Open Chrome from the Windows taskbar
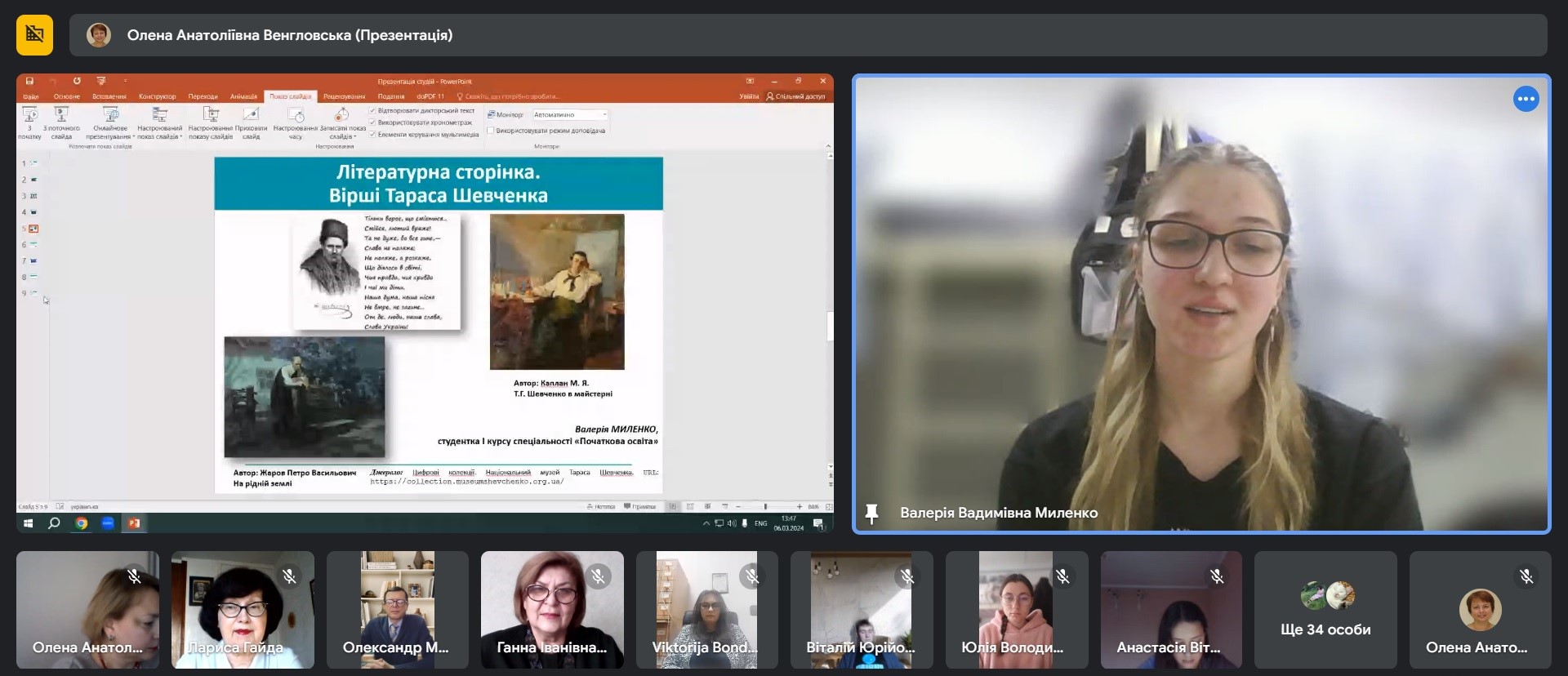This screenshot has width=1568, height=676. coord(81,523)
